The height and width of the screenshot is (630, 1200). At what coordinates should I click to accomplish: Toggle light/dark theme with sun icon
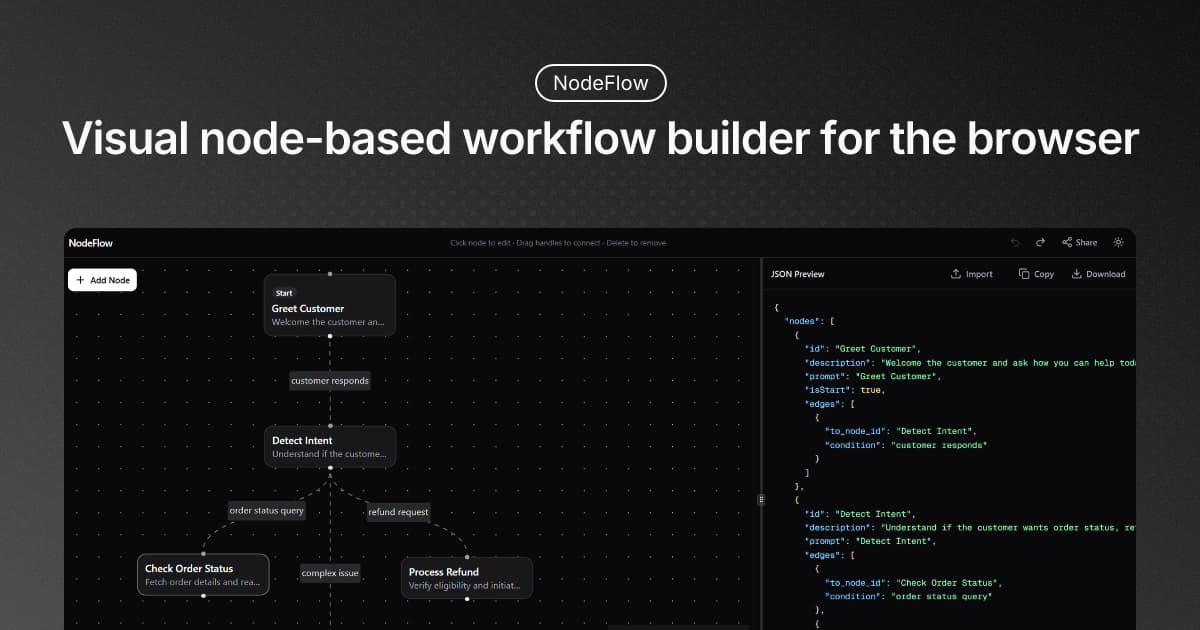click(1118, 243)
